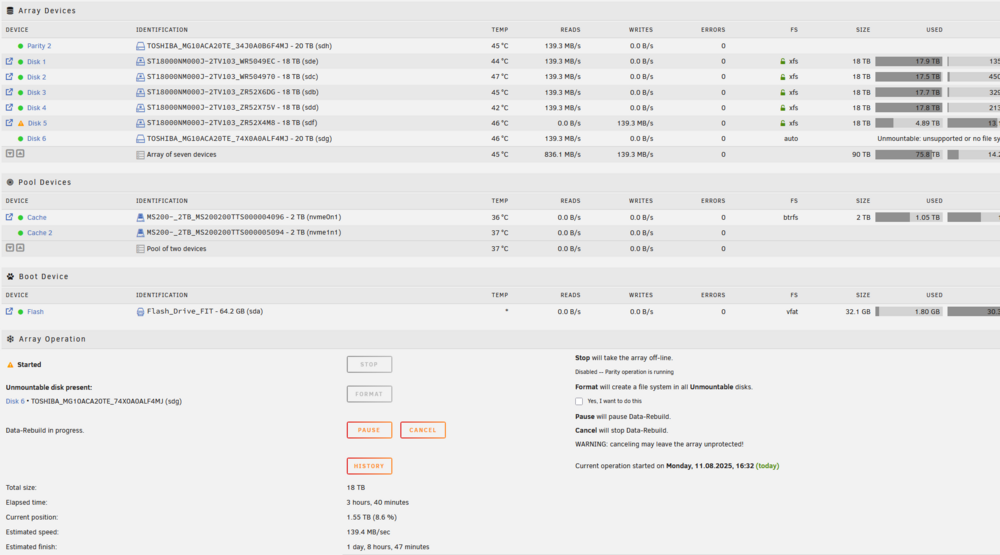Open parity HISTORY

tap(369, 466)
